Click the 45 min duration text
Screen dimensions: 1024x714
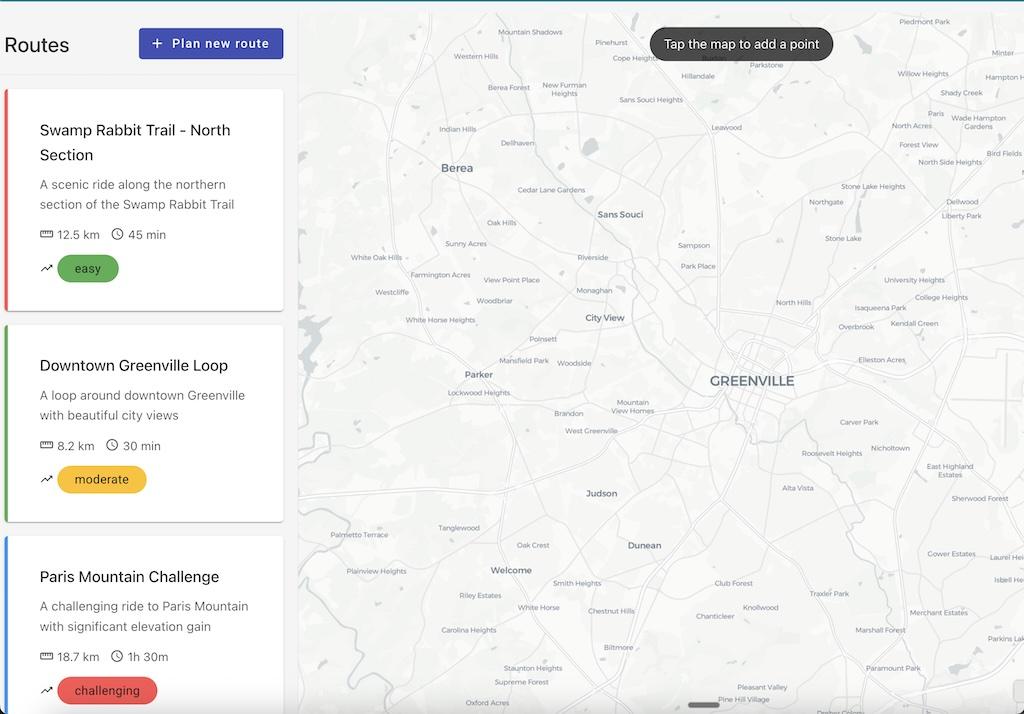[147, 235]
